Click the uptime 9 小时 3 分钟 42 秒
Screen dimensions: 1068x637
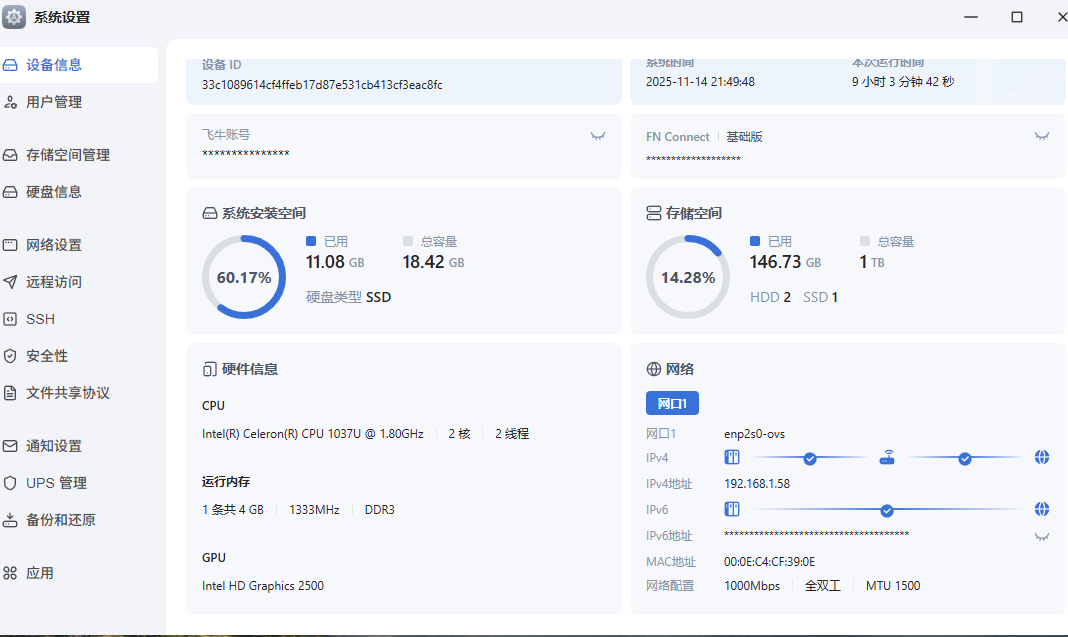click(x=903, y=82)
